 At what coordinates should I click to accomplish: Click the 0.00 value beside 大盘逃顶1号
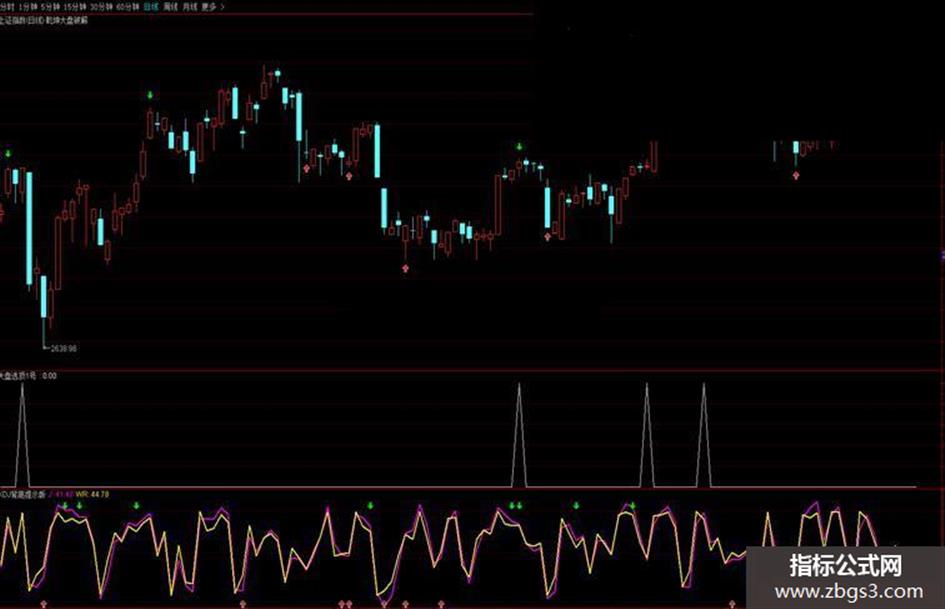click(x=49, y=376)
